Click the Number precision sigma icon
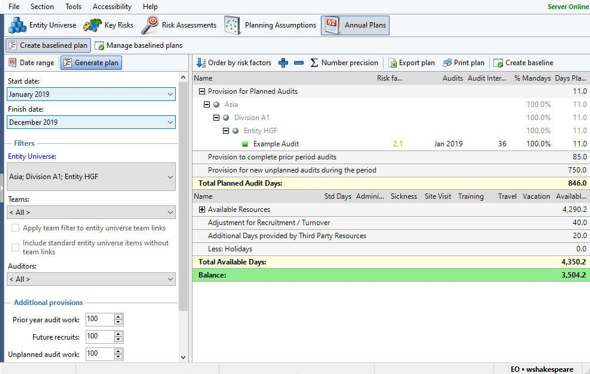Viewport: 590px width, 374px height. (314, 63)
